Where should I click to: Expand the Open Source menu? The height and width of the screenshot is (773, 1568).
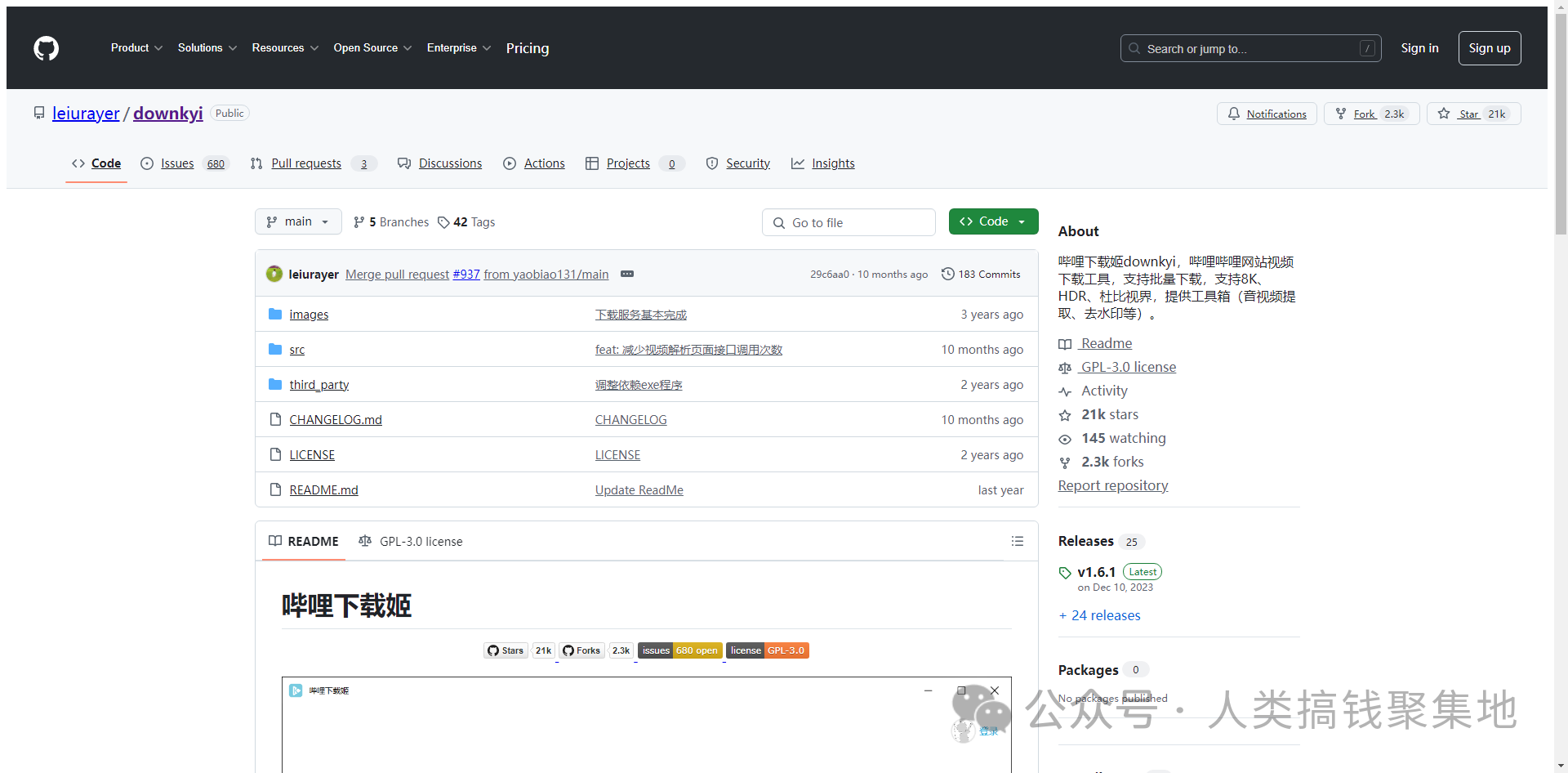coord(372,48)
